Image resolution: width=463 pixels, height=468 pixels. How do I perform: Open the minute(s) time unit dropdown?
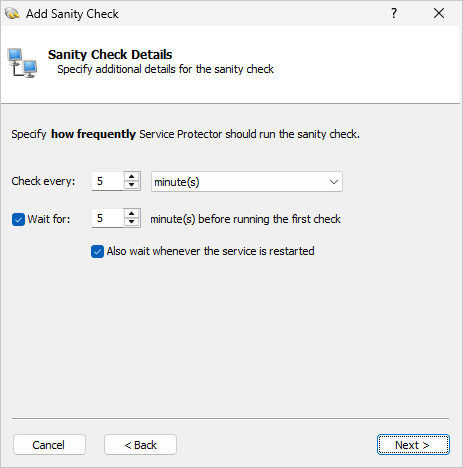click(247, 182)
